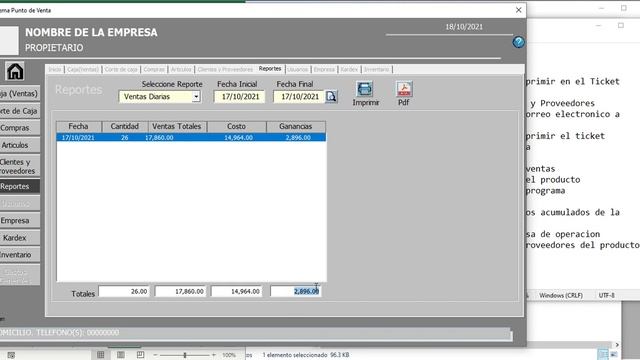
Task: Click the Empresa sidebar button
Action: click(20, 220)
